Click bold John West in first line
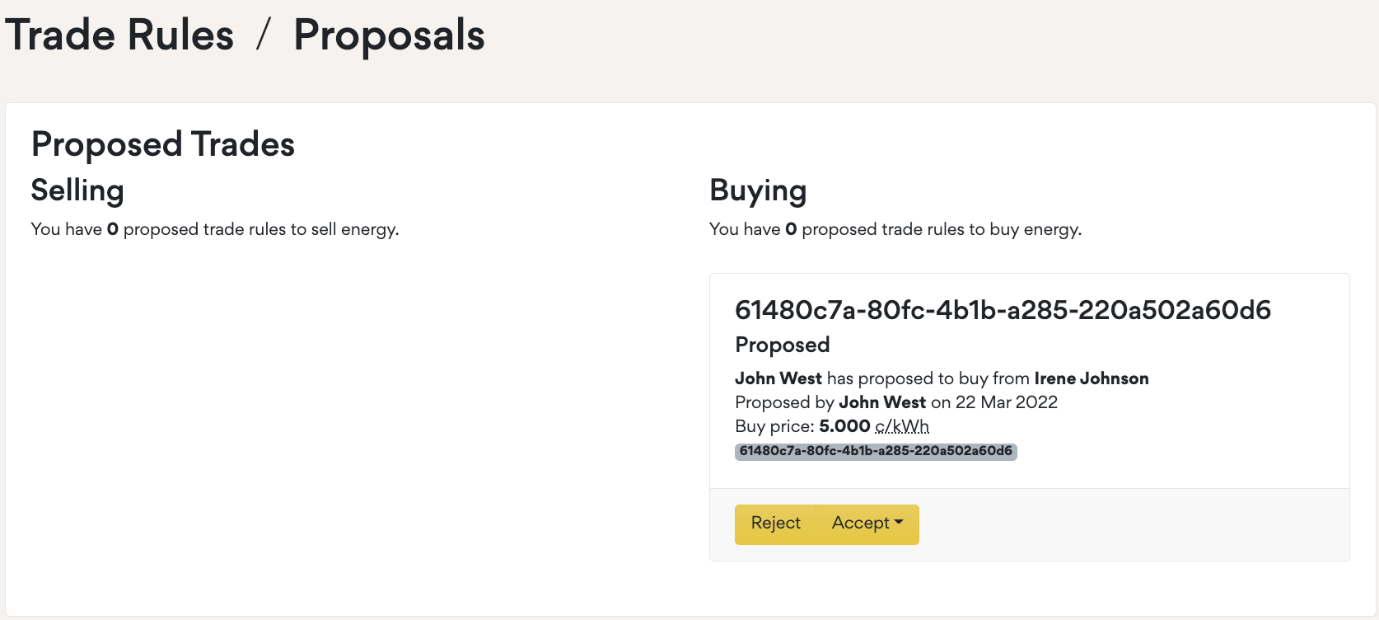Image resolution: width=1379 pixels, height=620 pixels. (x=778, y=378)
